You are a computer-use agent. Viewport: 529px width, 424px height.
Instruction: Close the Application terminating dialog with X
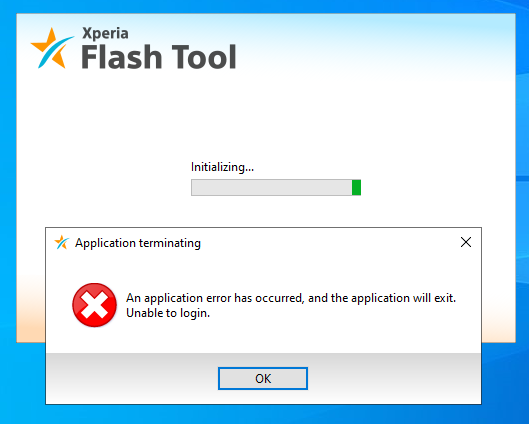coord(466,242)
